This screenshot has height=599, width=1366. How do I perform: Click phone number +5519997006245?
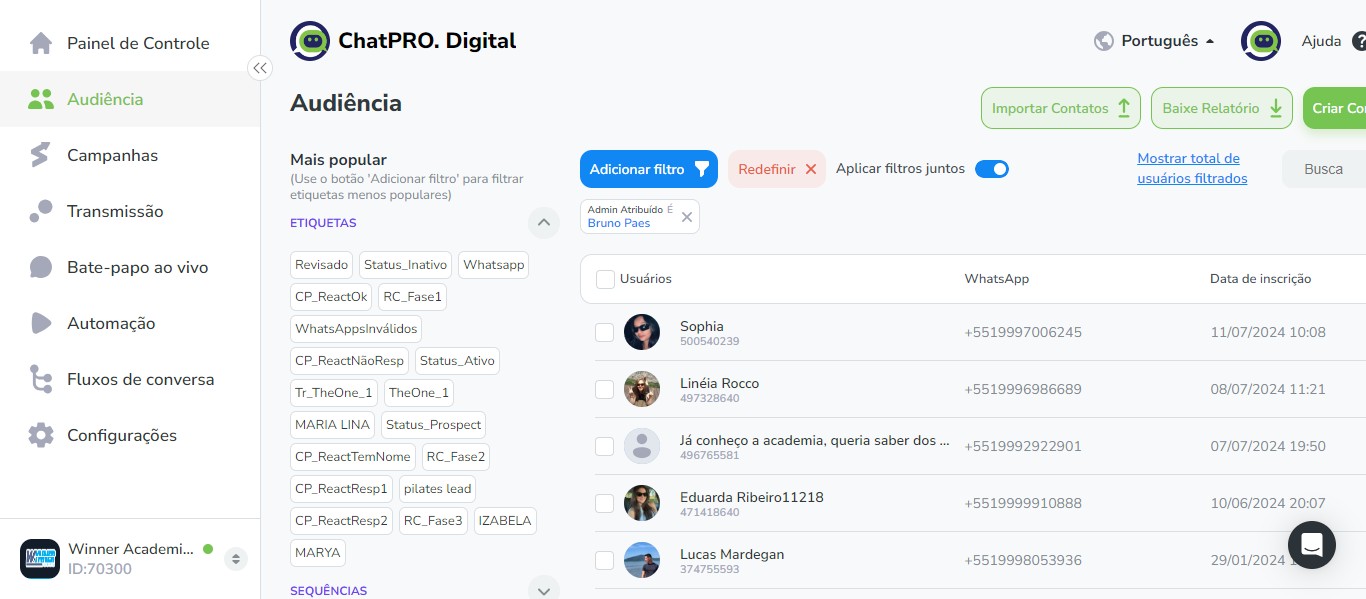point(1023,332)
